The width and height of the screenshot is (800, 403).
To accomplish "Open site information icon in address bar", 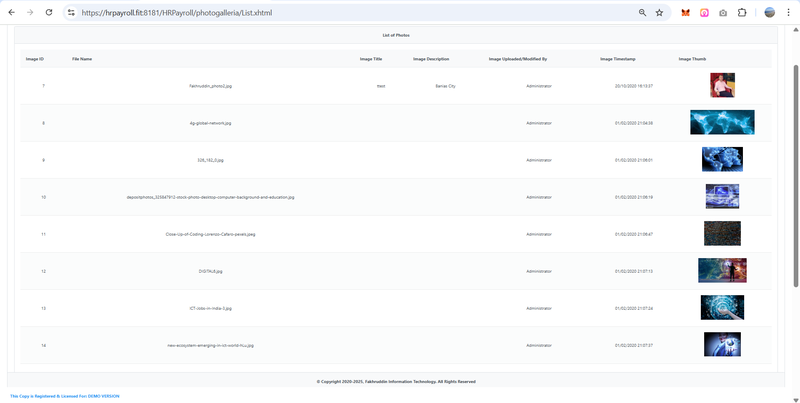I will pyautogui.click(x=71, y=13).
